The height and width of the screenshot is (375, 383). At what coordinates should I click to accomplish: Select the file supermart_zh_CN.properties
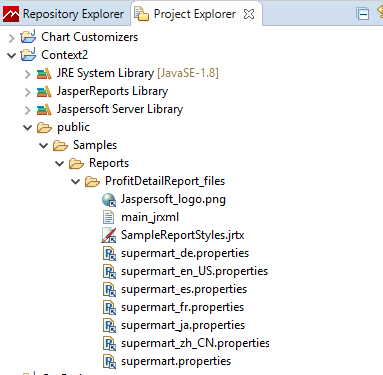coord(195,343)
